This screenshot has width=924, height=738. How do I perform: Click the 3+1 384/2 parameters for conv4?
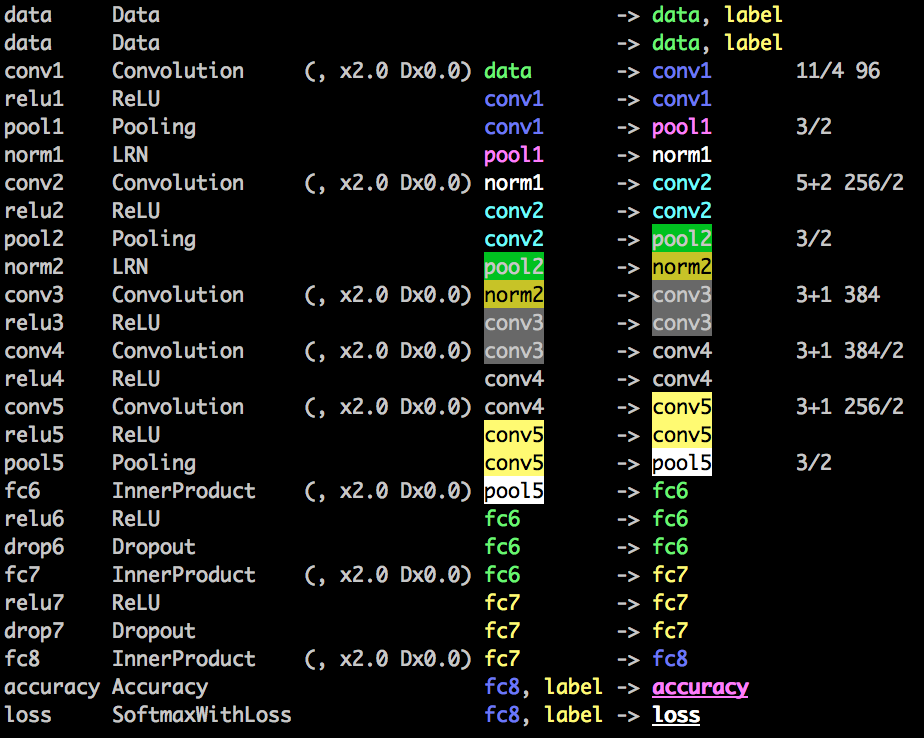coord(849,351)
